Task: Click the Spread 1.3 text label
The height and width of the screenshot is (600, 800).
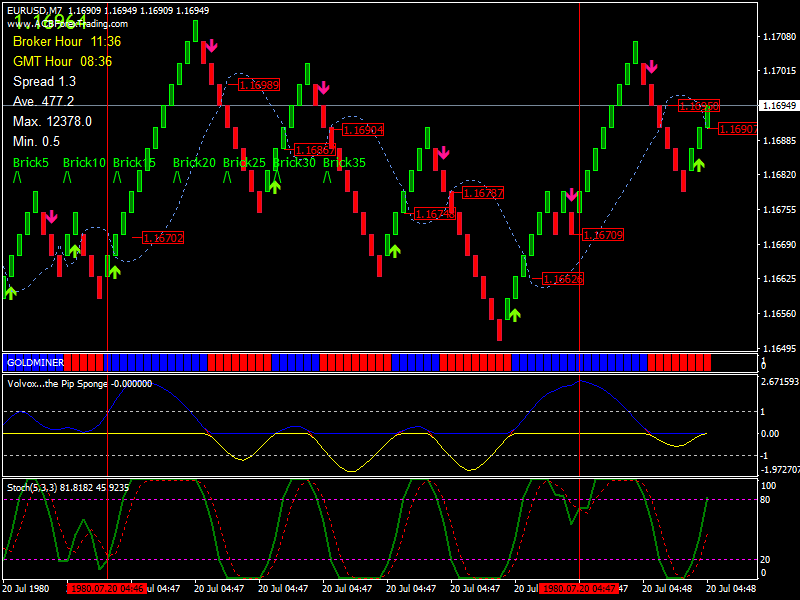Action: pyautogui.click(x=44, y=81)
